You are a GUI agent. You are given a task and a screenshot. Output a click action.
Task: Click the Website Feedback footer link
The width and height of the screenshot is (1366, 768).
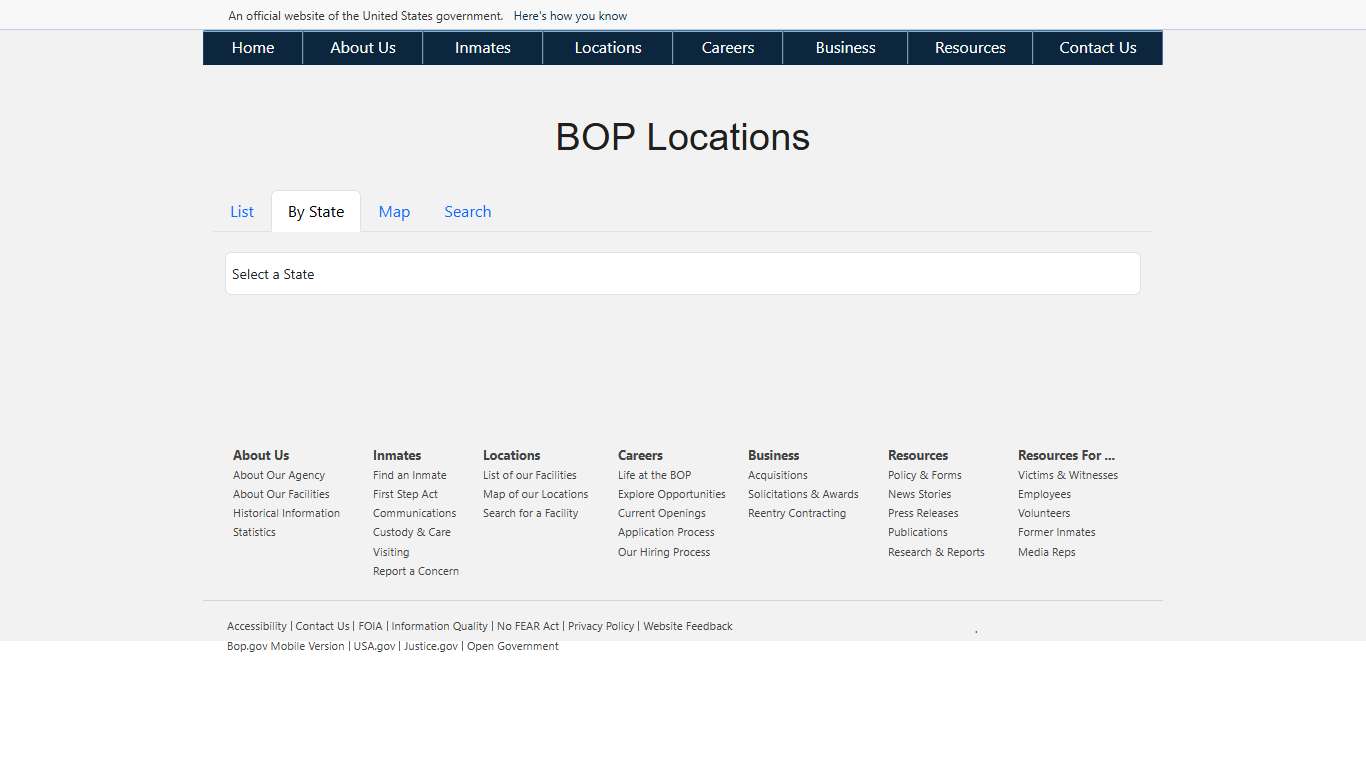click(x=688, y=626)
